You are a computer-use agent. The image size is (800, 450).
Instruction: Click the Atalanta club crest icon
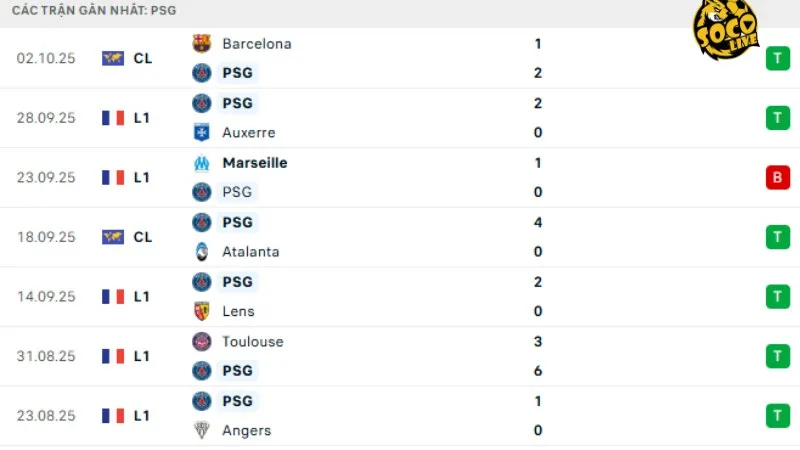202,252
